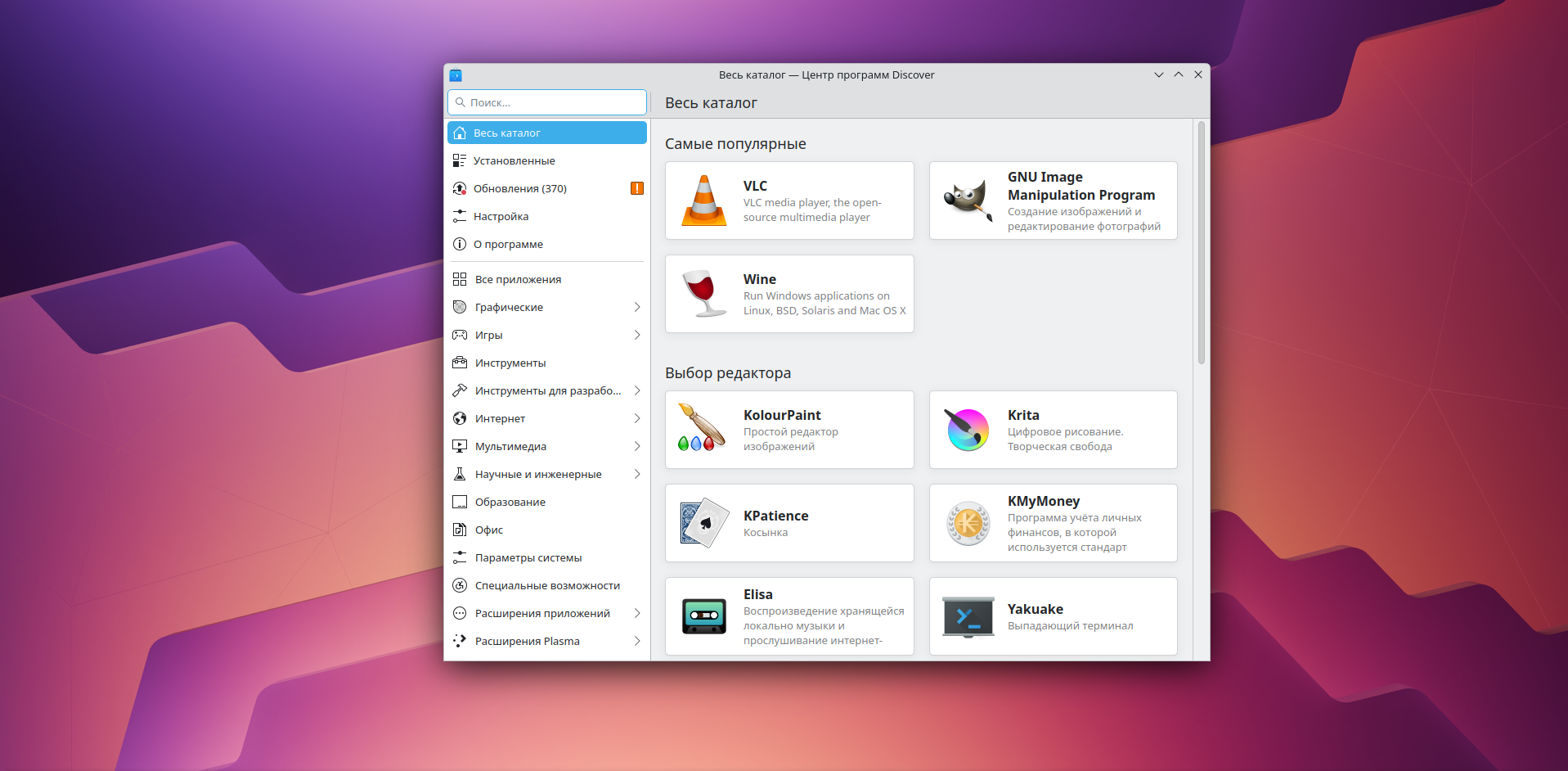Click the toolbox icon beside Инструменты
Viewport: 1568px width, 771px height.
pos(460,363)
